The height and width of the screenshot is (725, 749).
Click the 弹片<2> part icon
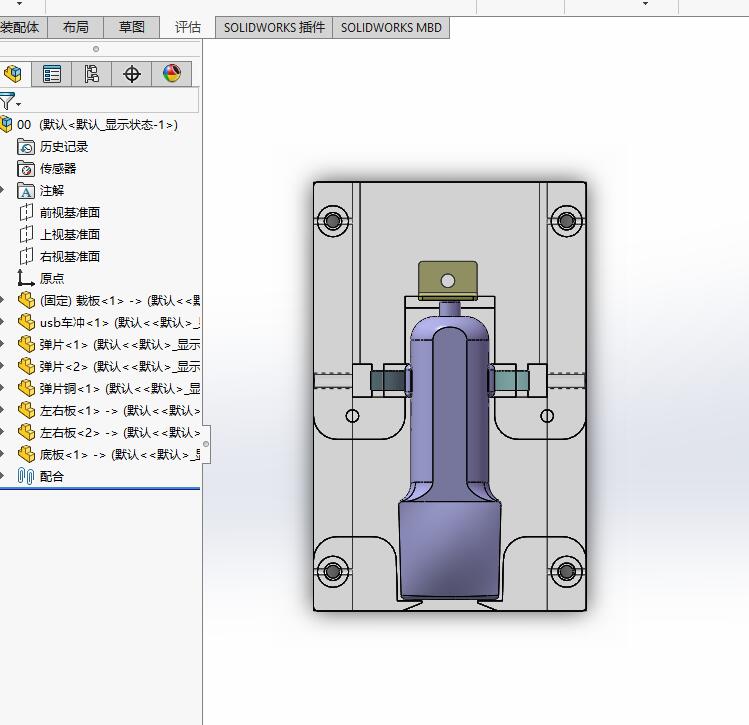pyautogui.click(x=26, y=366)
